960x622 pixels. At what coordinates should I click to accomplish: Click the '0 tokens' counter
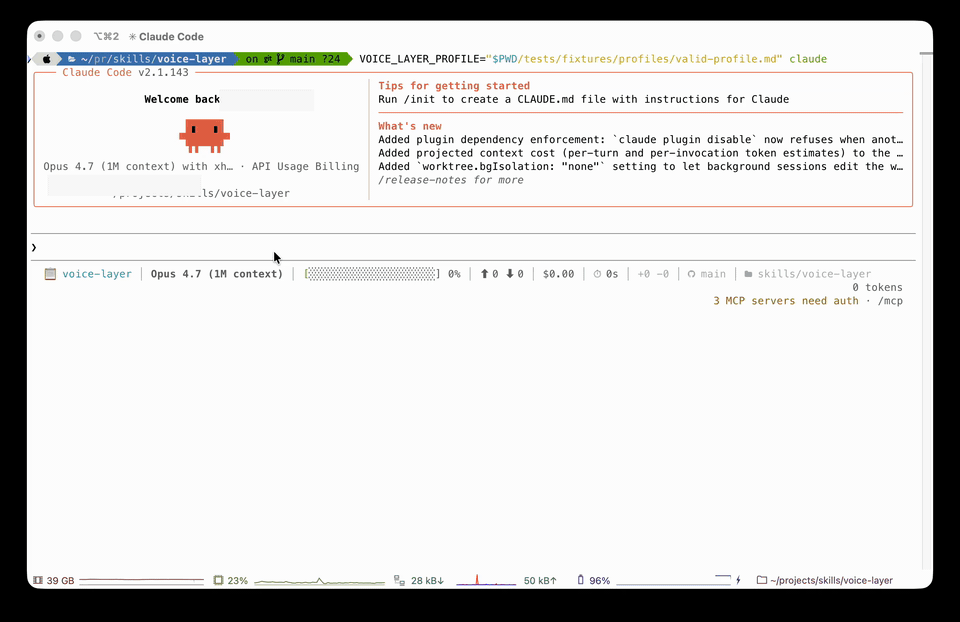click(x=877, y=288)
